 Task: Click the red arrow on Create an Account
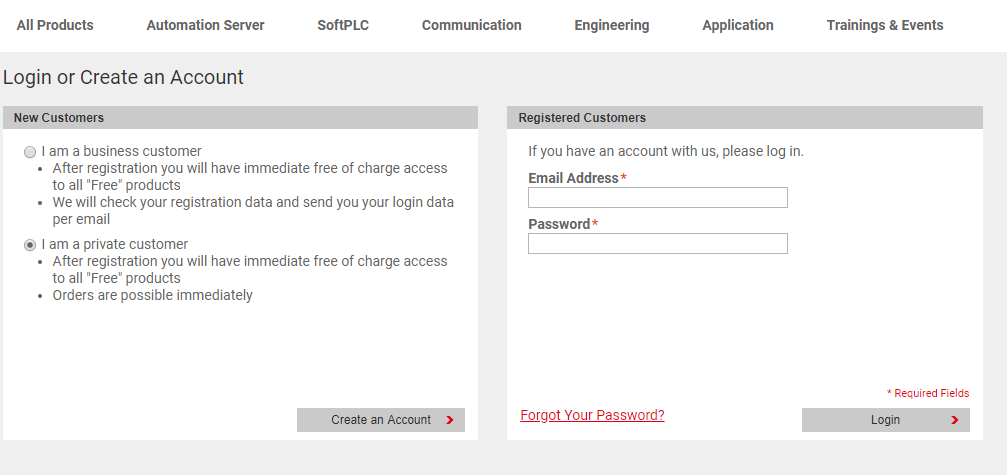[x=450, y=420]
